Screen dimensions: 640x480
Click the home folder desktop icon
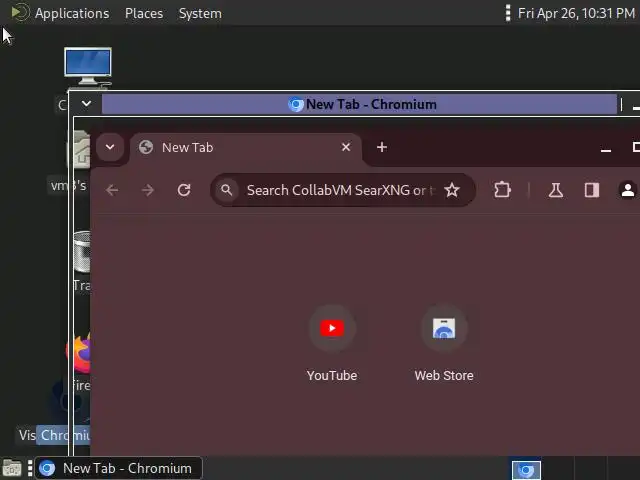(x=80, y=149)
